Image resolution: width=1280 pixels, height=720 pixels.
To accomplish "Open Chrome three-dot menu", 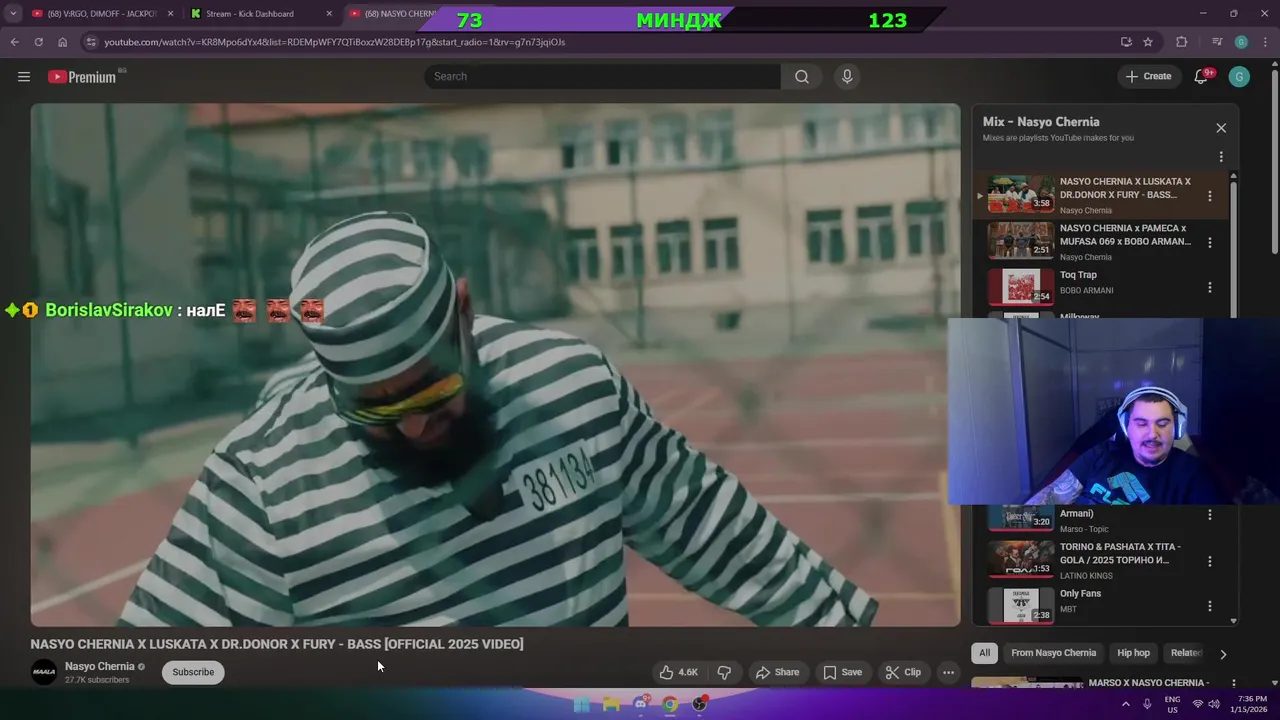I will pyautogui.click(x=1264, y=42).
